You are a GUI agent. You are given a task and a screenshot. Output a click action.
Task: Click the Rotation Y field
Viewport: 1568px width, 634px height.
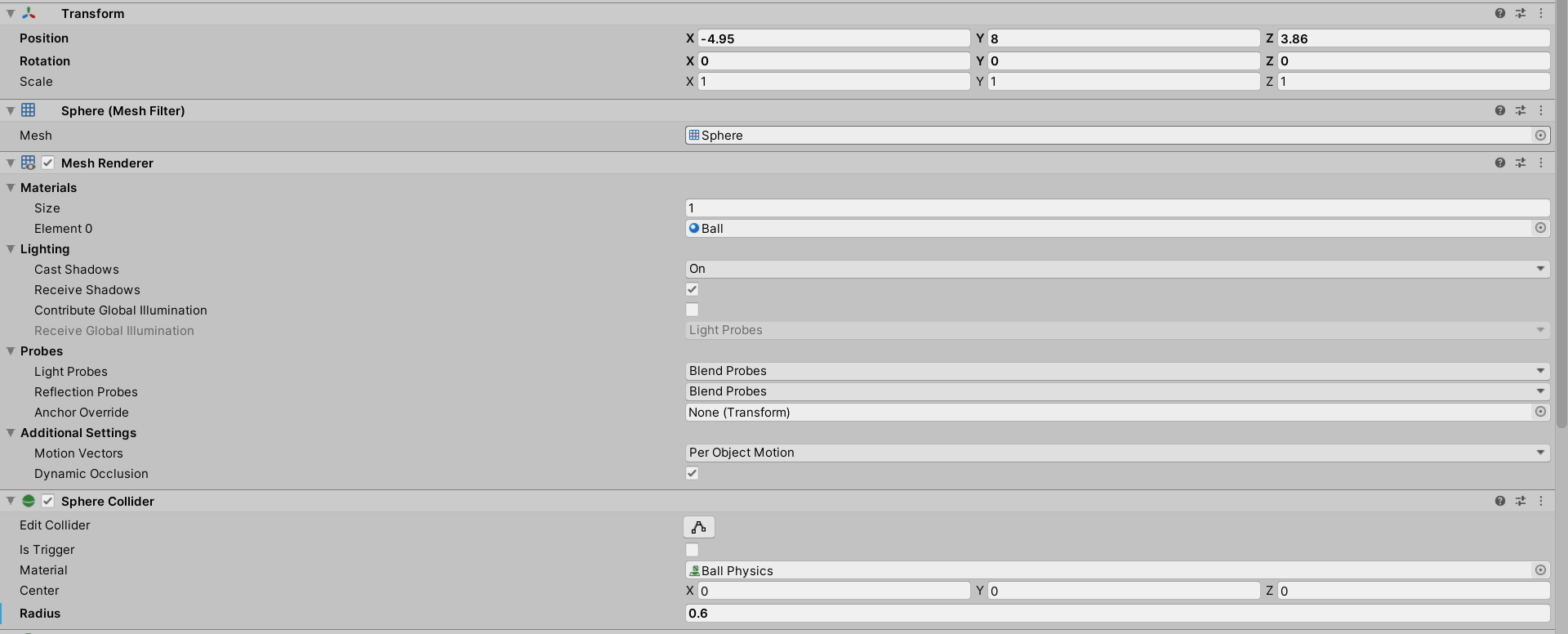point(1124,60)
